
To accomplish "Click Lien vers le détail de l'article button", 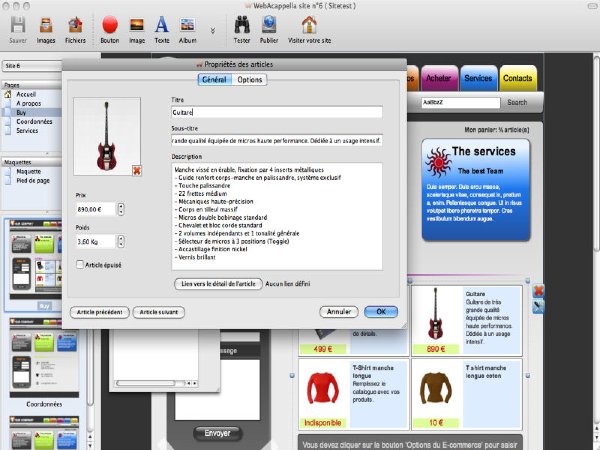I will click(218, 284).
